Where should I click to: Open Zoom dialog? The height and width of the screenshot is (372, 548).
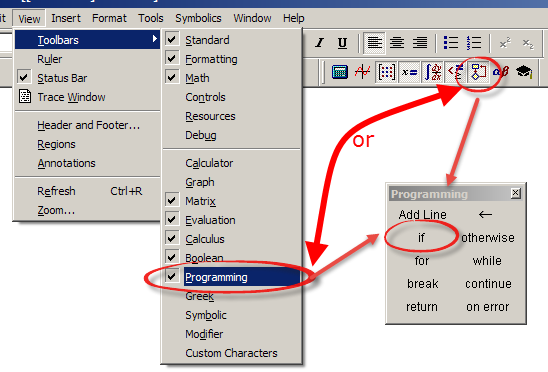tap(87, 210)
